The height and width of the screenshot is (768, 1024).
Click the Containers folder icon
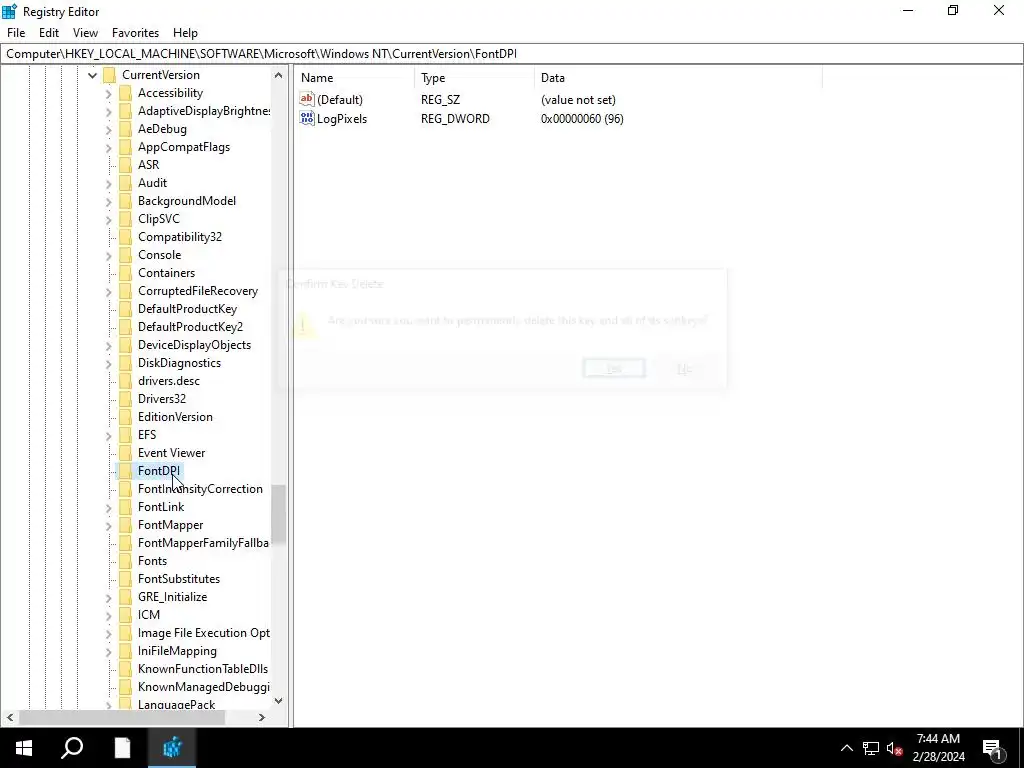point(125,273)
